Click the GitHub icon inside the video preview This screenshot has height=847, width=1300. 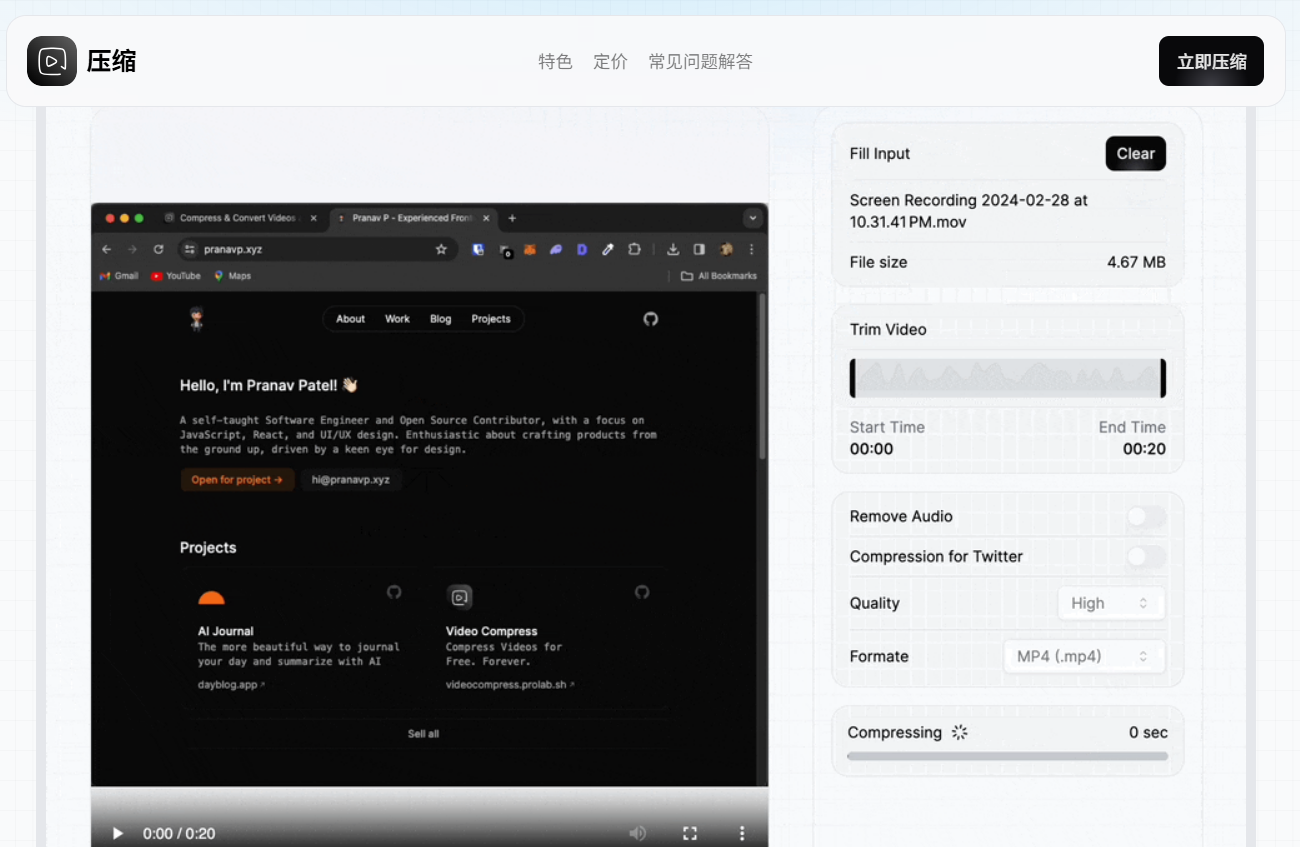(651, 319)
